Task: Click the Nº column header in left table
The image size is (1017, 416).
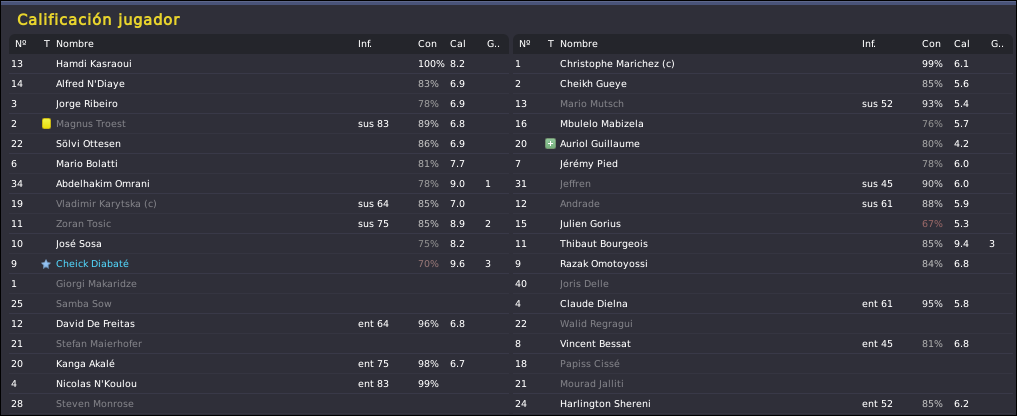Action: (x=21, y=44)
